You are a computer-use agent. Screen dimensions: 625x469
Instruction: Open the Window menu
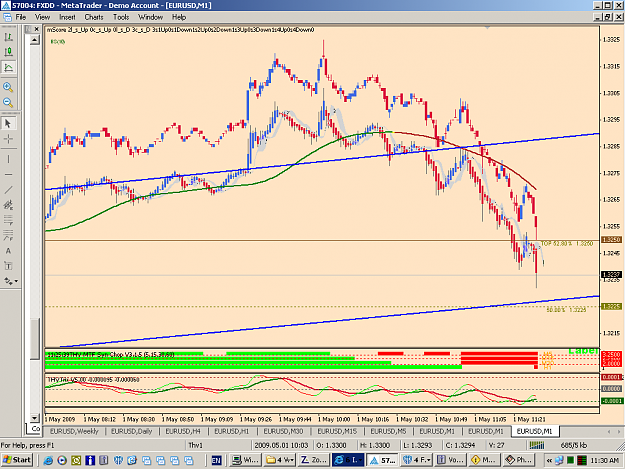tap(150, 17)
